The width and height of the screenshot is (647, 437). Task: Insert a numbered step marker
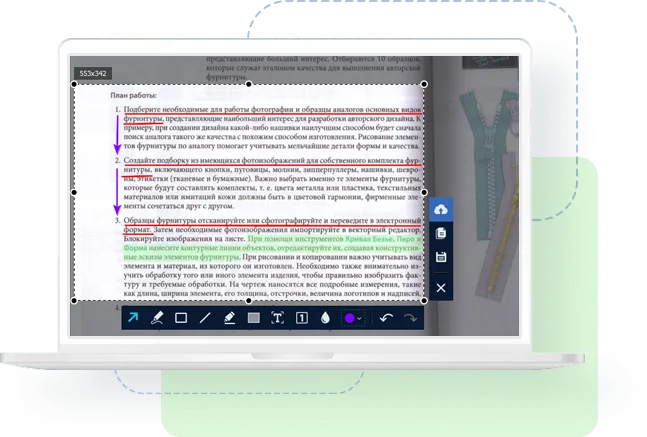[301, 318]
